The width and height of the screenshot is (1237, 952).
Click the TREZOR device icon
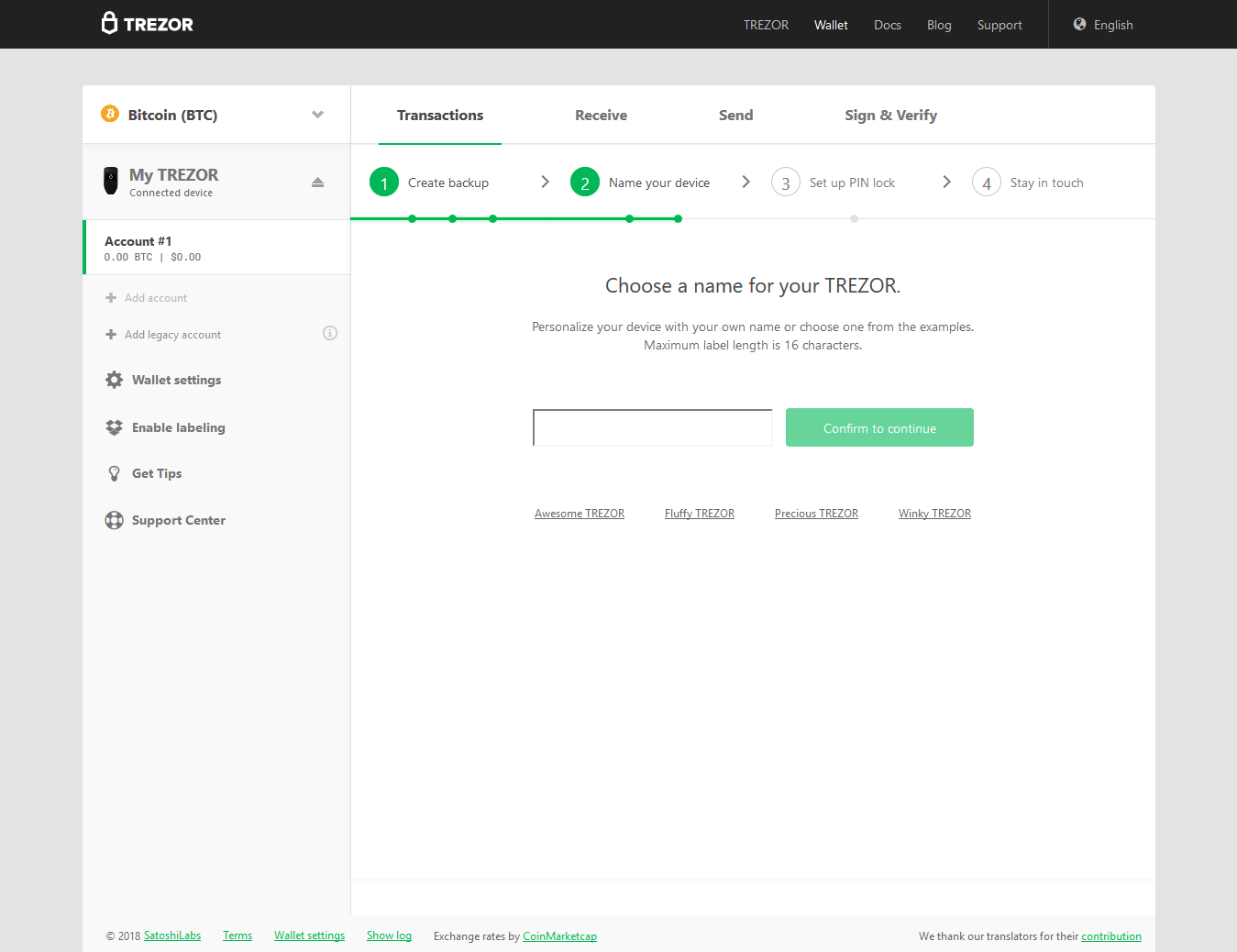(x=111, y=182)
